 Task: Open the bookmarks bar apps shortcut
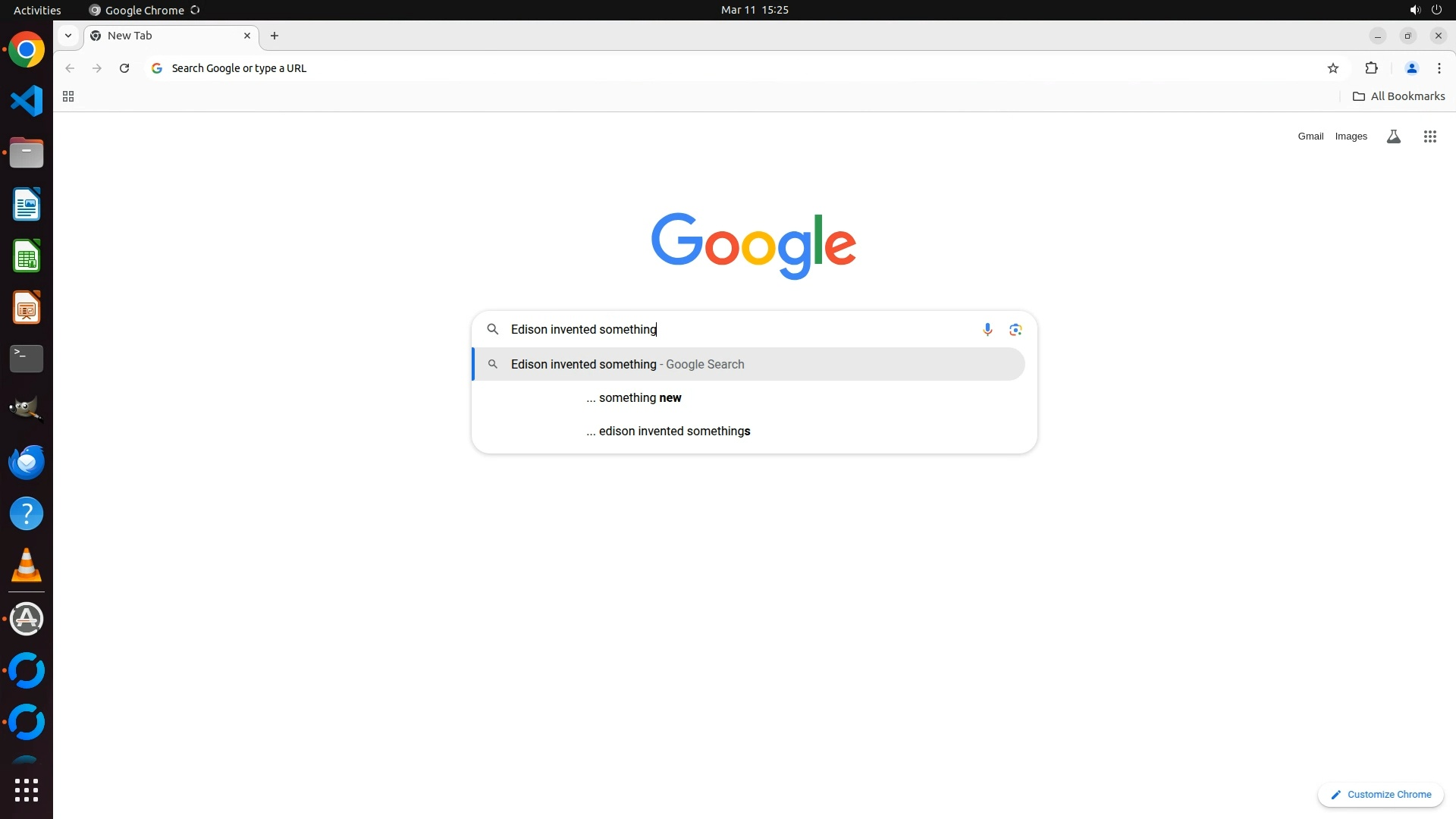point(68,96)
